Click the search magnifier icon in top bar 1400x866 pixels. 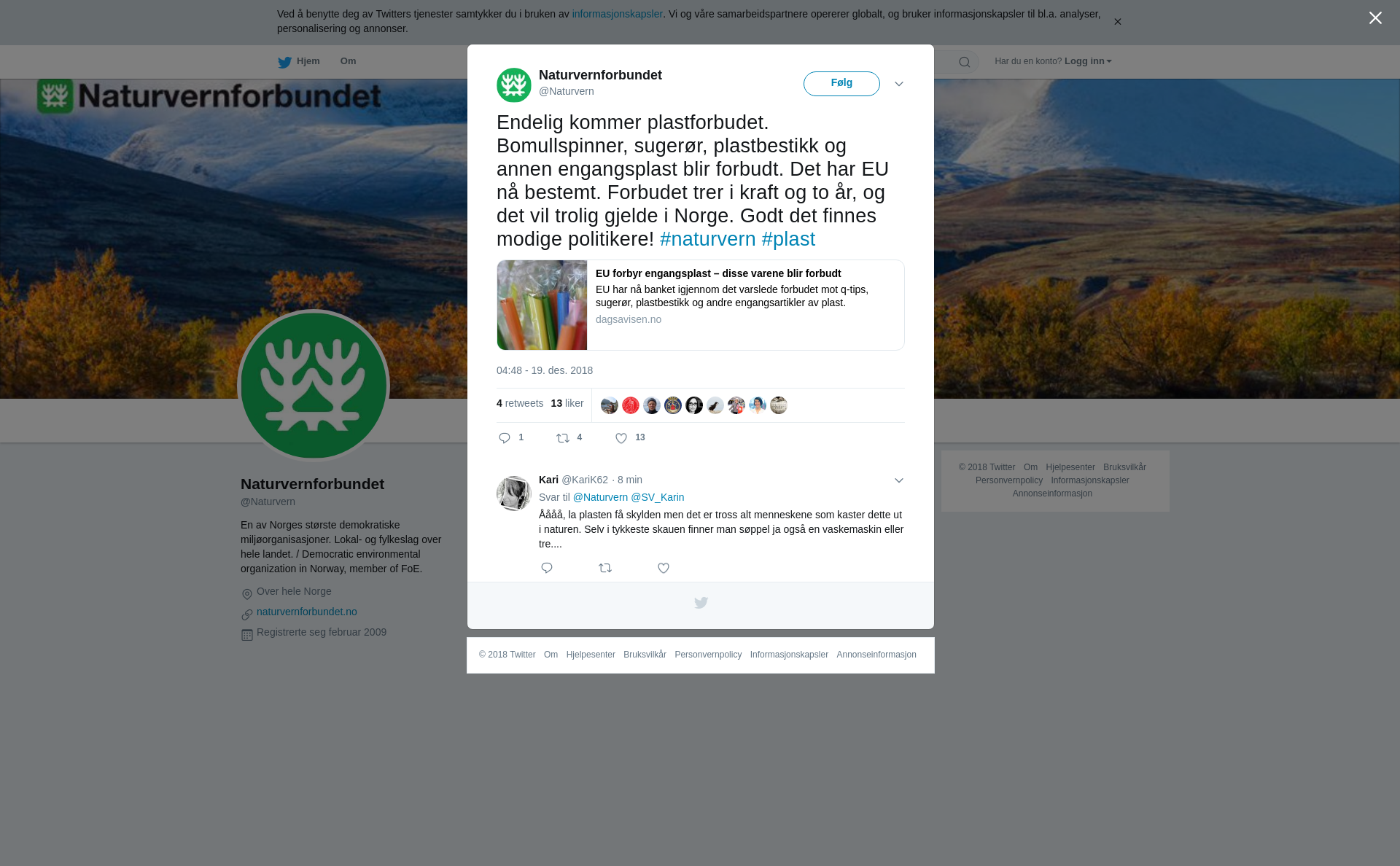(965, 62)
